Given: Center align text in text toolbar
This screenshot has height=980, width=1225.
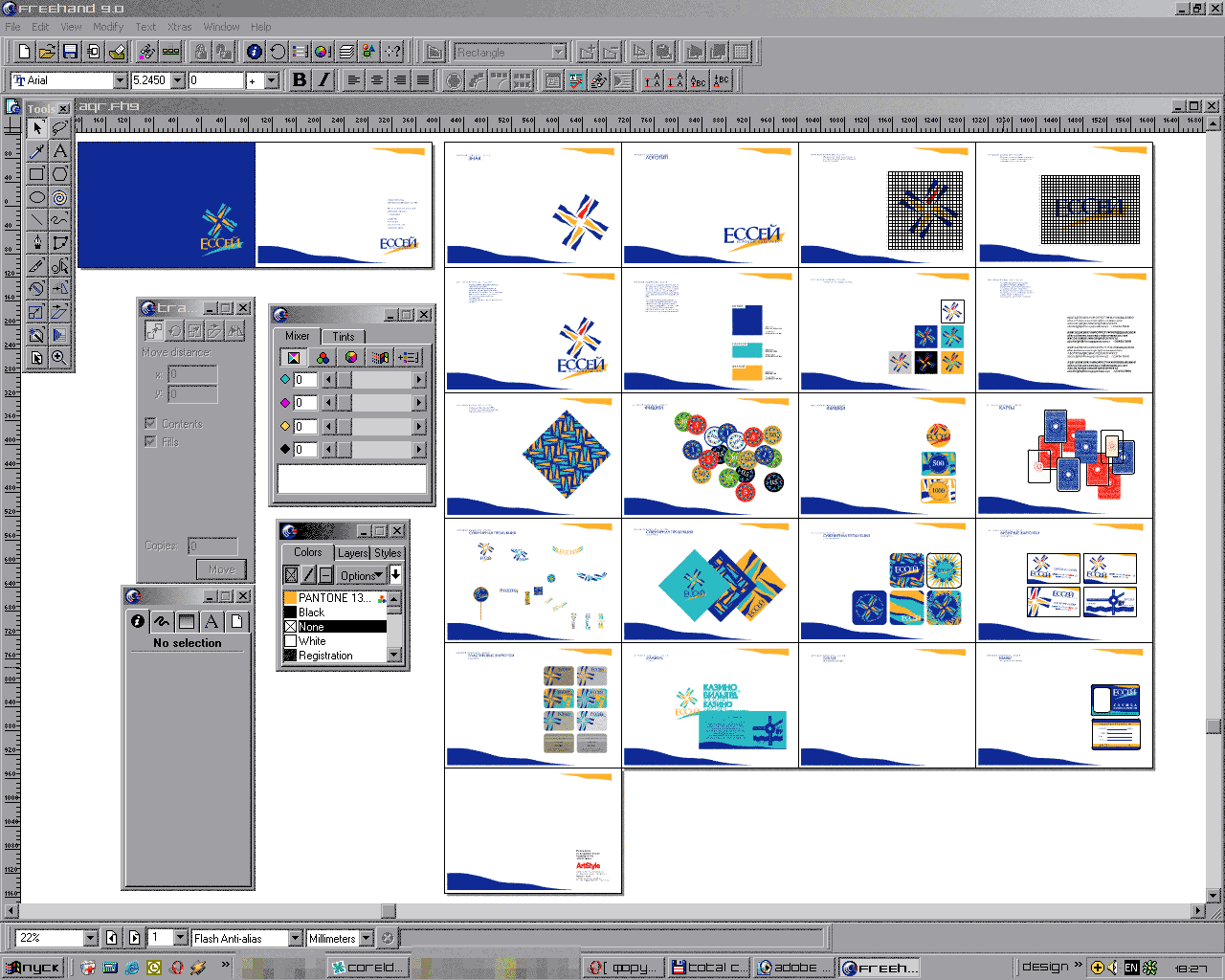Looking at the screenshot, I should (x=377, y=79).
